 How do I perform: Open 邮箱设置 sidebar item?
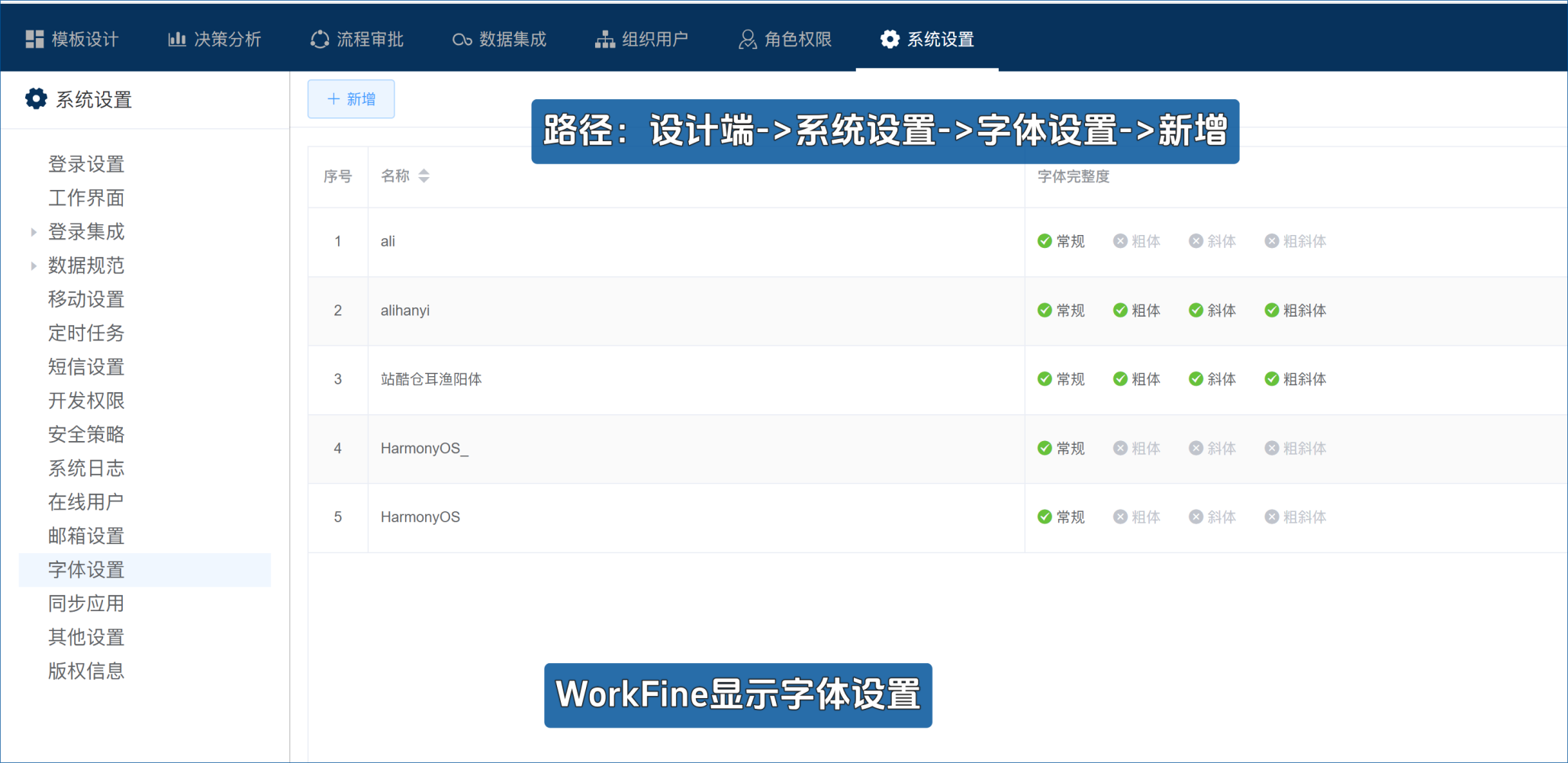coord(86,536)
